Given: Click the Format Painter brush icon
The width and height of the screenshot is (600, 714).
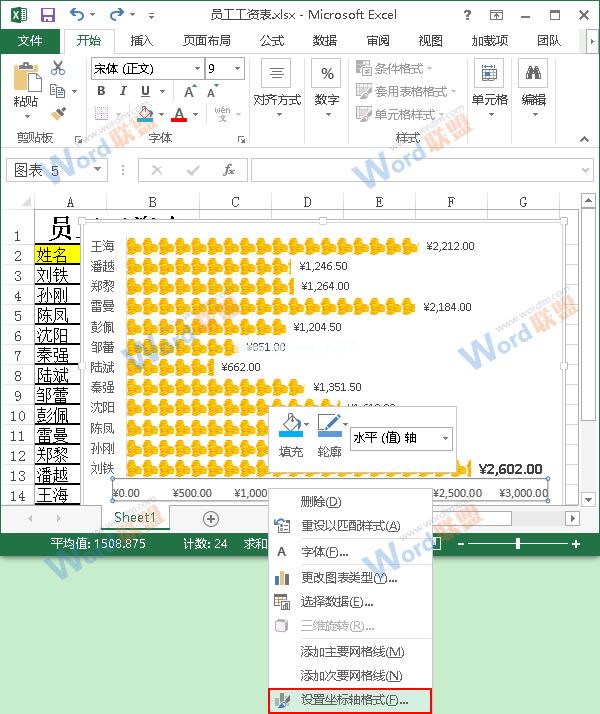Looking at the screenshot, I should click(58, 114).
